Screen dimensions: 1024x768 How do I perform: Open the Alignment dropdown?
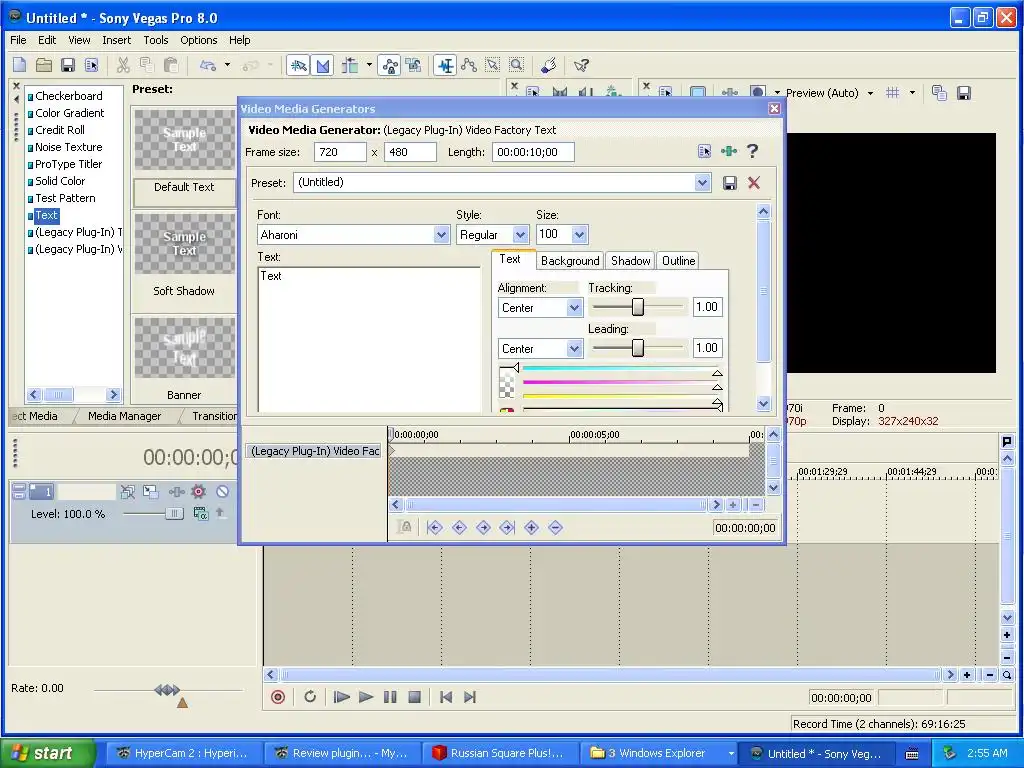tap(574, 308)
